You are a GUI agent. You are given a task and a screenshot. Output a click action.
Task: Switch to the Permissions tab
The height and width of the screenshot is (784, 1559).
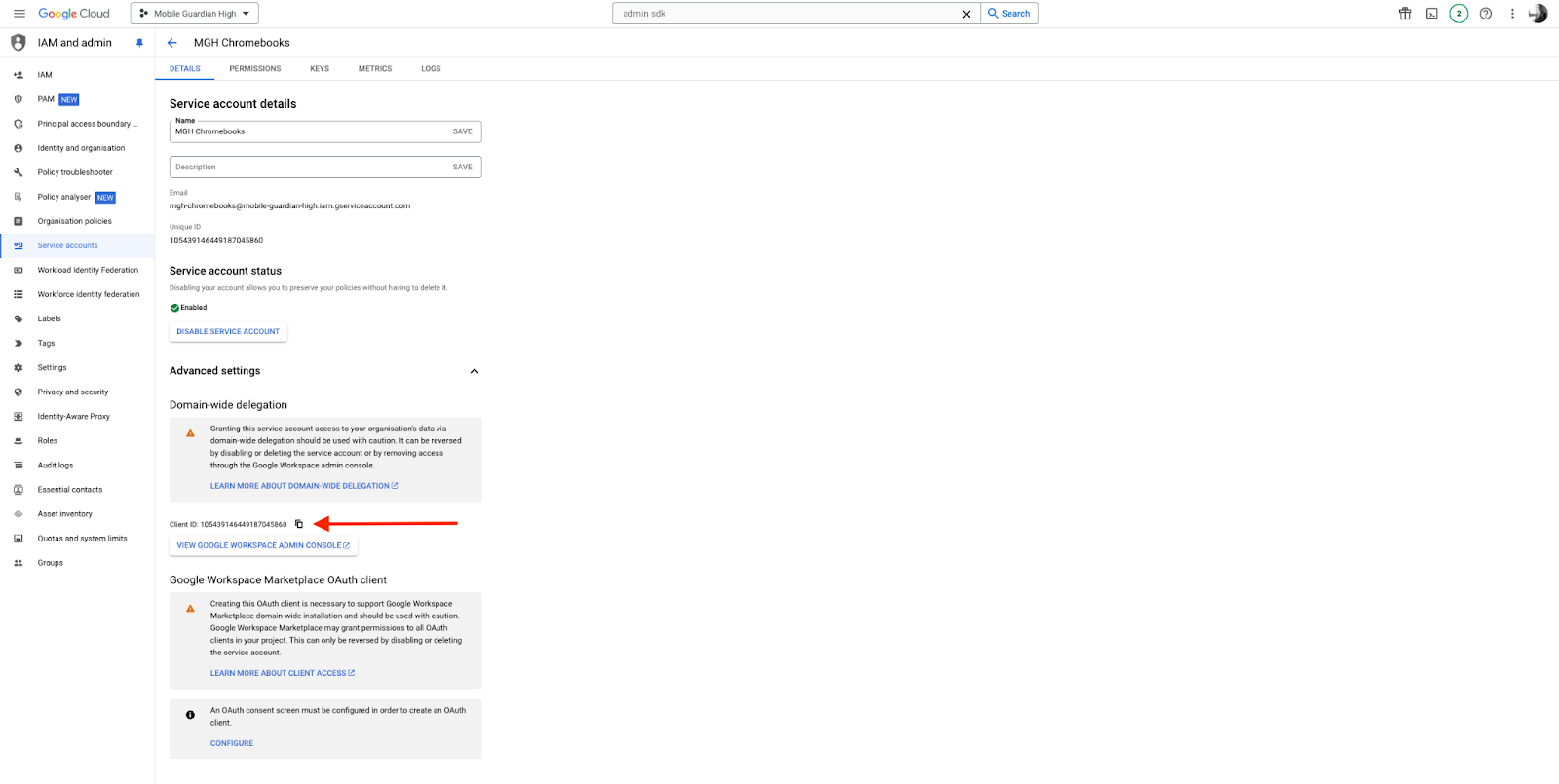point(254,69)
